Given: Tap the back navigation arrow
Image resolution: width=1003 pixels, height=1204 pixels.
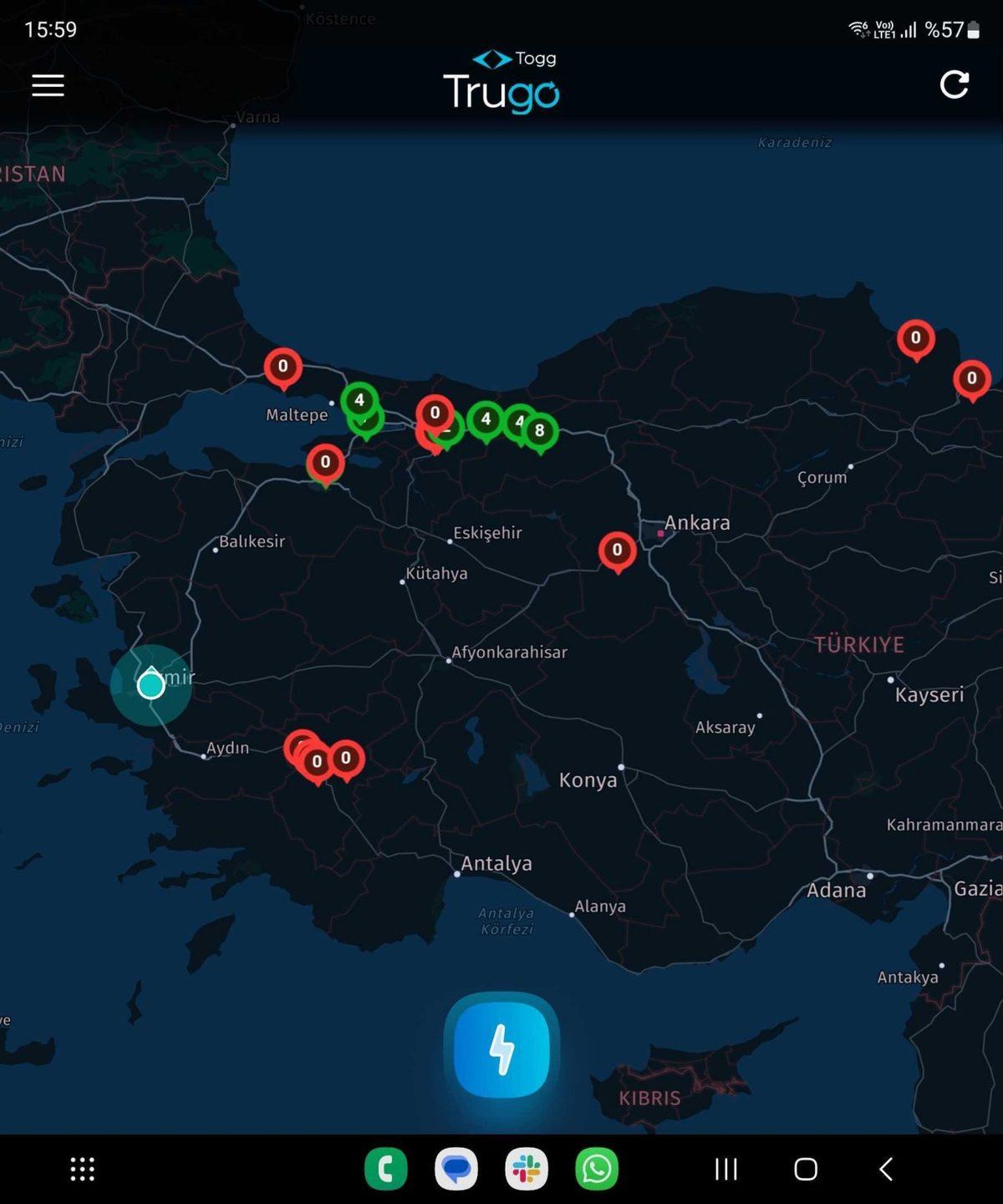Looking at the screenshot, I should [x=886, y=1170].
